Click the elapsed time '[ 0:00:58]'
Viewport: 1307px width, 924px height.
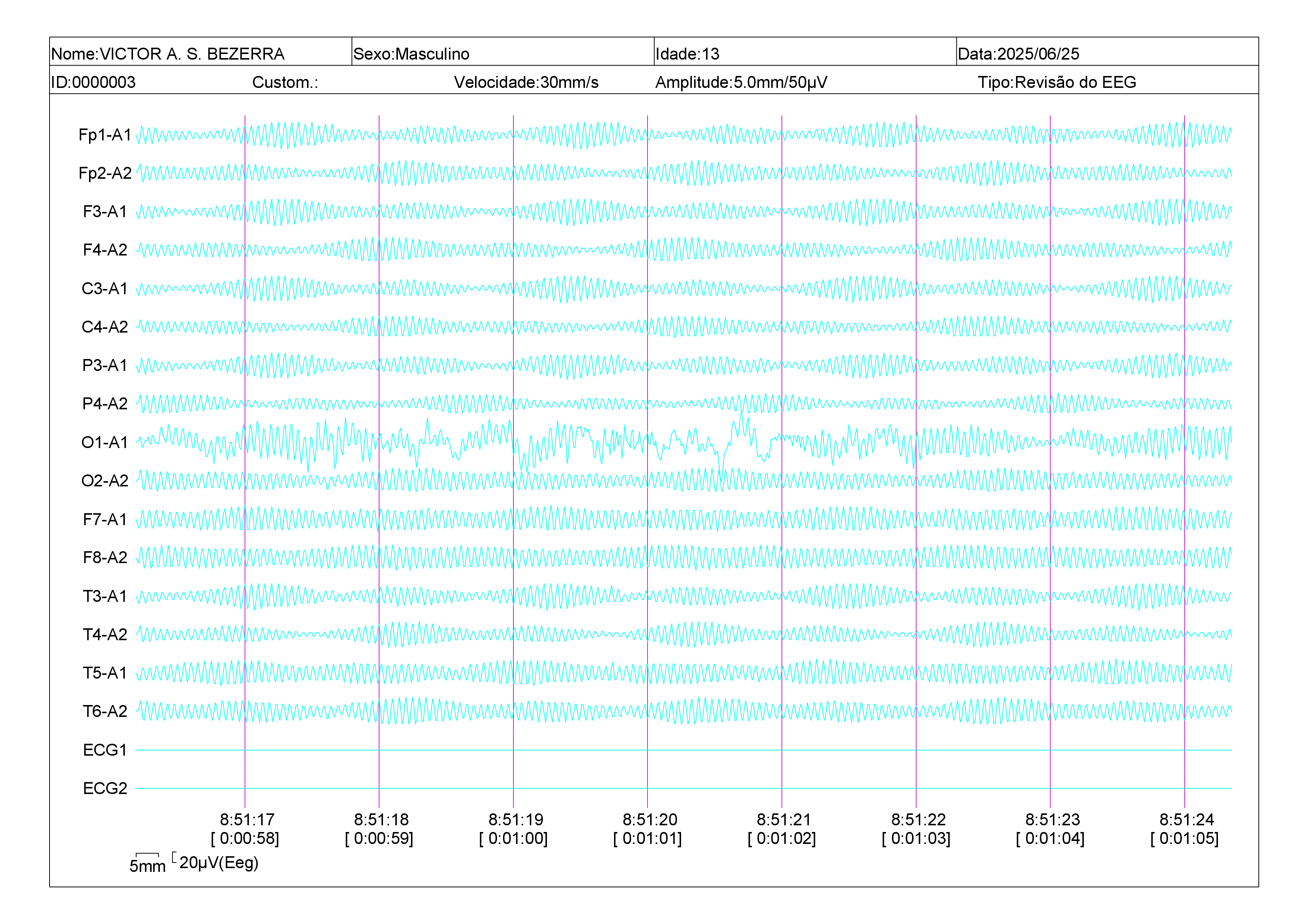click(x=245, y=839)
